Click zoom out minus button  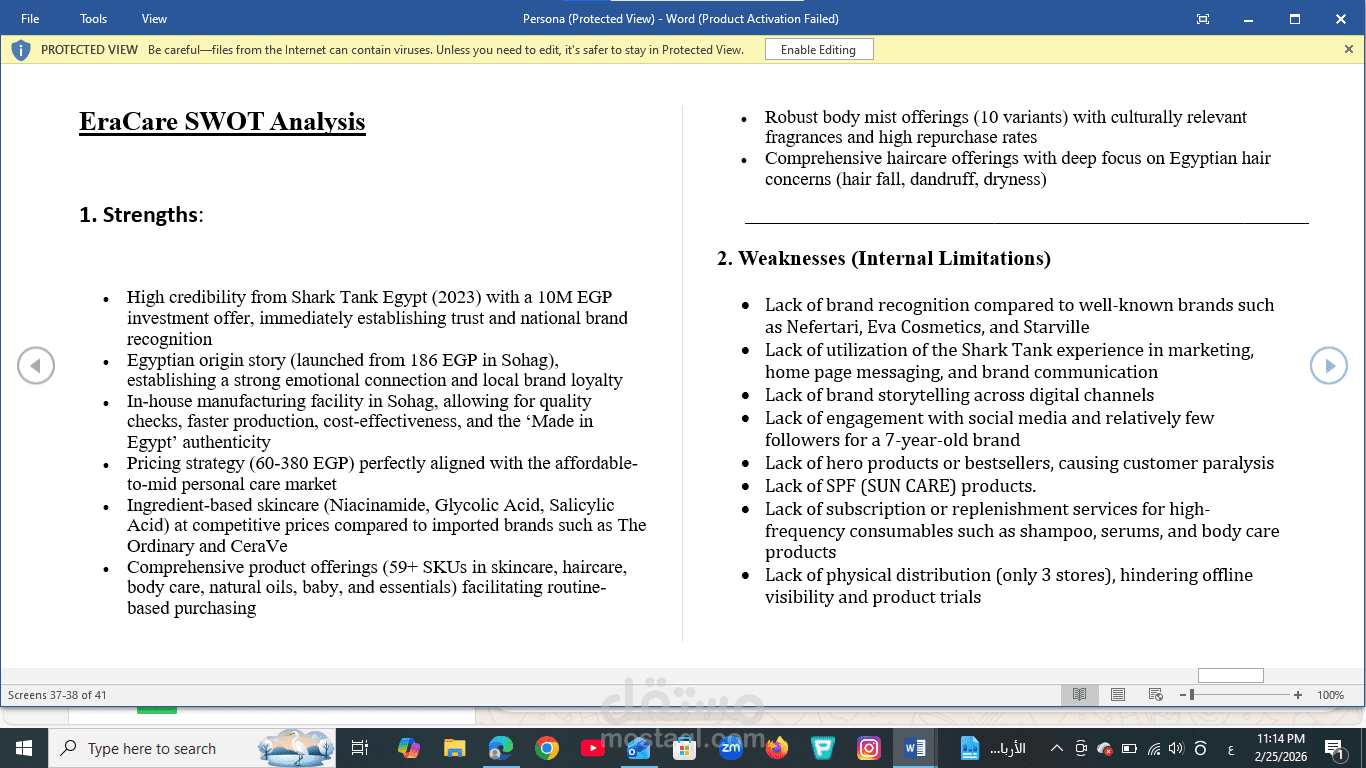1182,695
